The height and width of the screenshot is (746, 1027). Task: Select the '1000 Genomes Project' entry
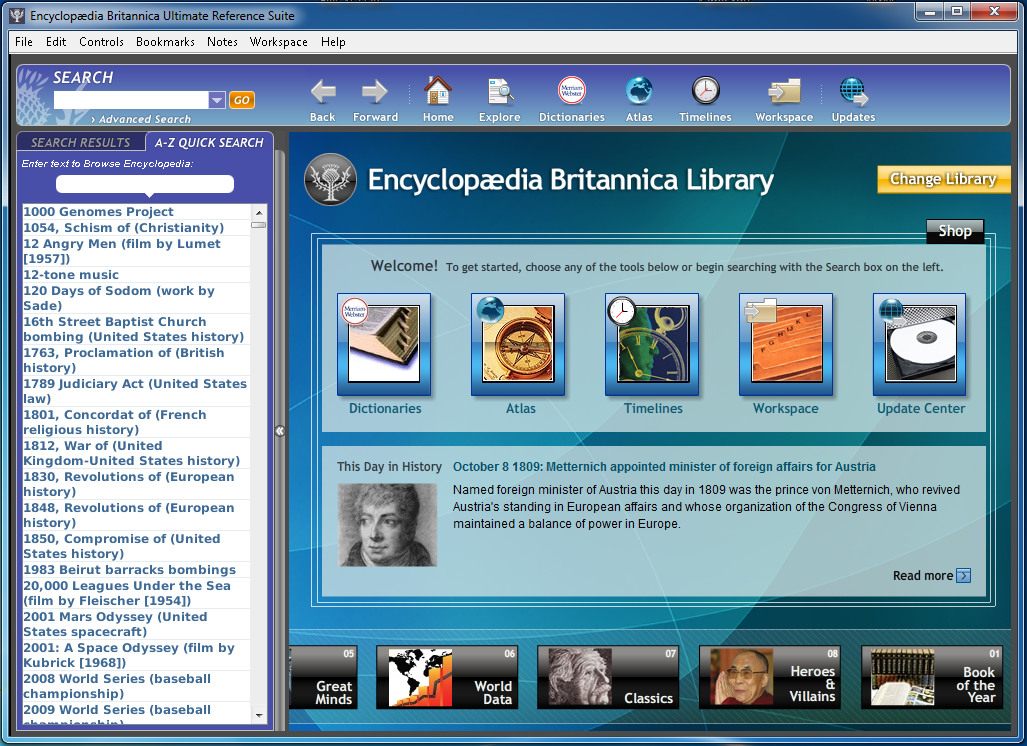tap(136, 212)
